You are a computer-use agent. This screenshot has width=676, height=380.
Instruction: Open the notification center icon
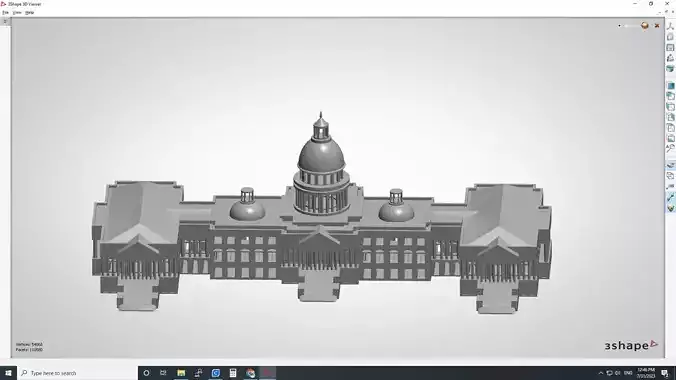point(665,373)
